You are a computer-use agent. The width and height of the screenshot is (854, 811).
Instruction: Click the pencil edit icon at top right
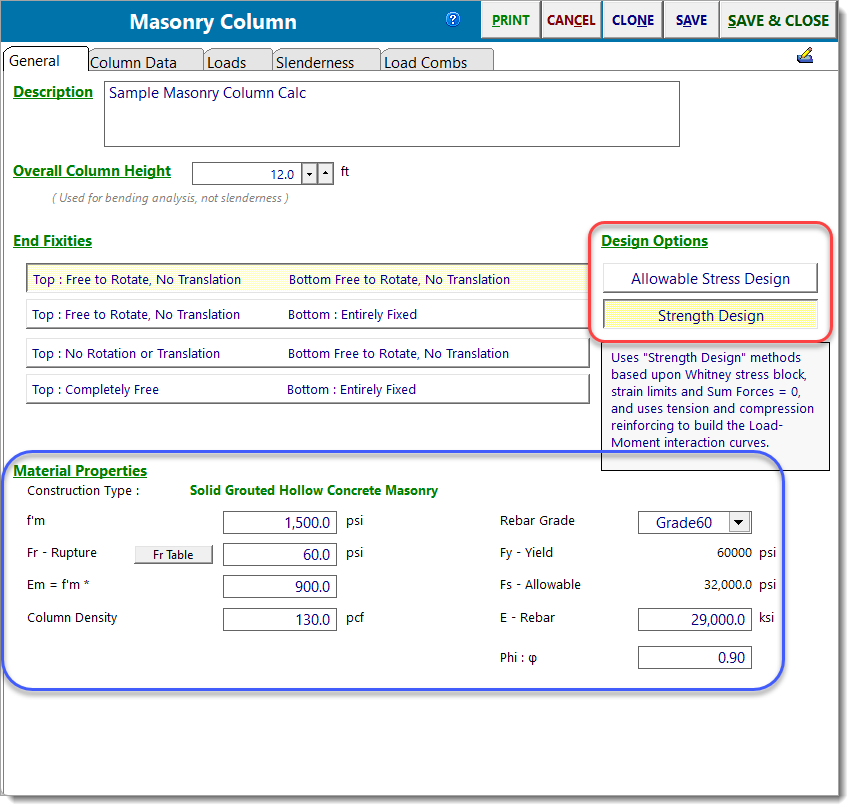coord(805,56)
